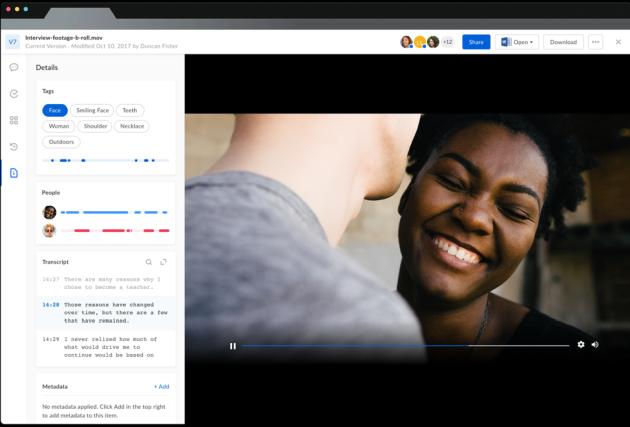This screenshot has width=630, height=427.
Task: Click + Add in Metadata section
Action: [x=161, y=386]
